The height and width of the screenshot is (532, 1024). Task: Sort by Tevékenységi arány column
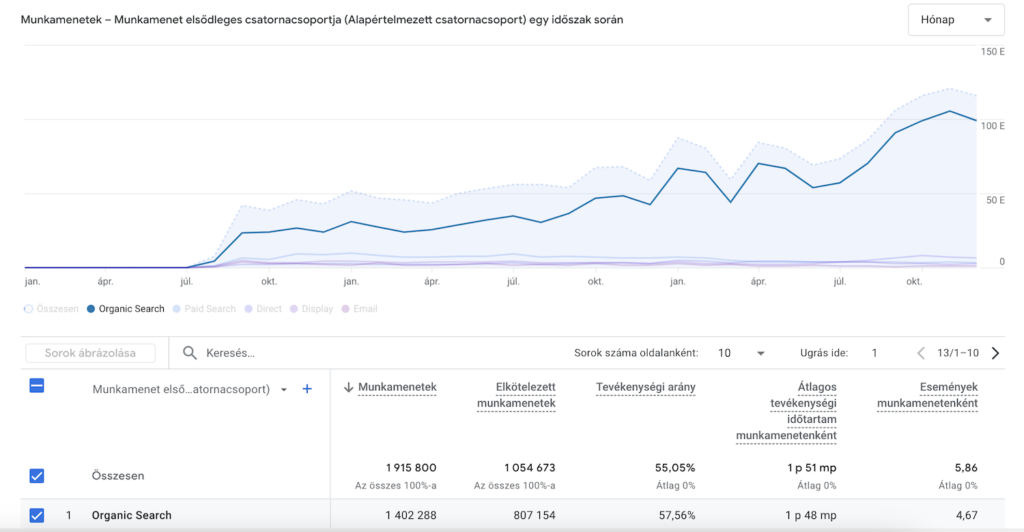645,387
